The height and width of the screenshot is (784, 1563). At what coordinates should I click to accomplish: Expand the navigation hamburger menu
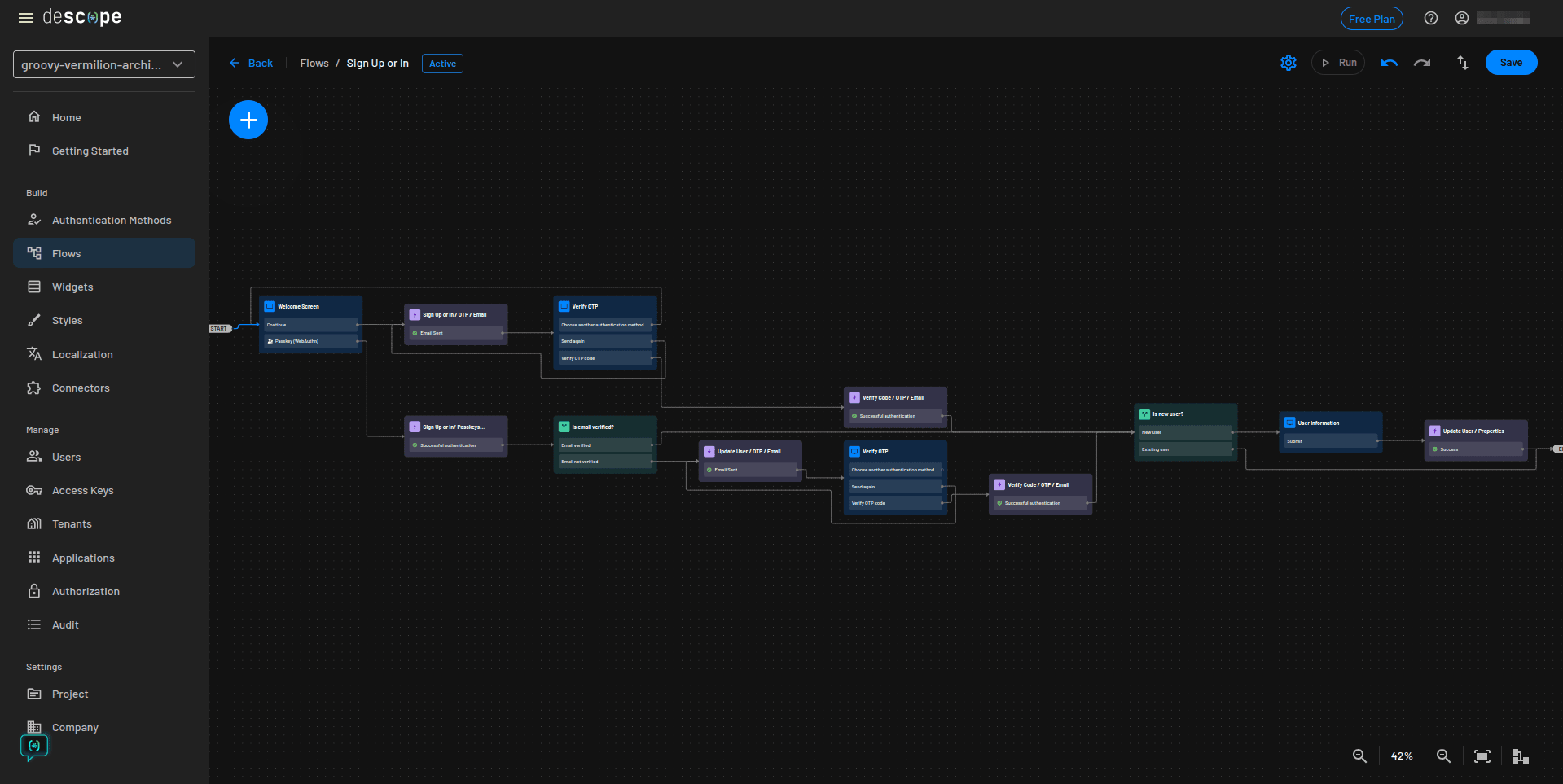click(25, 17)
